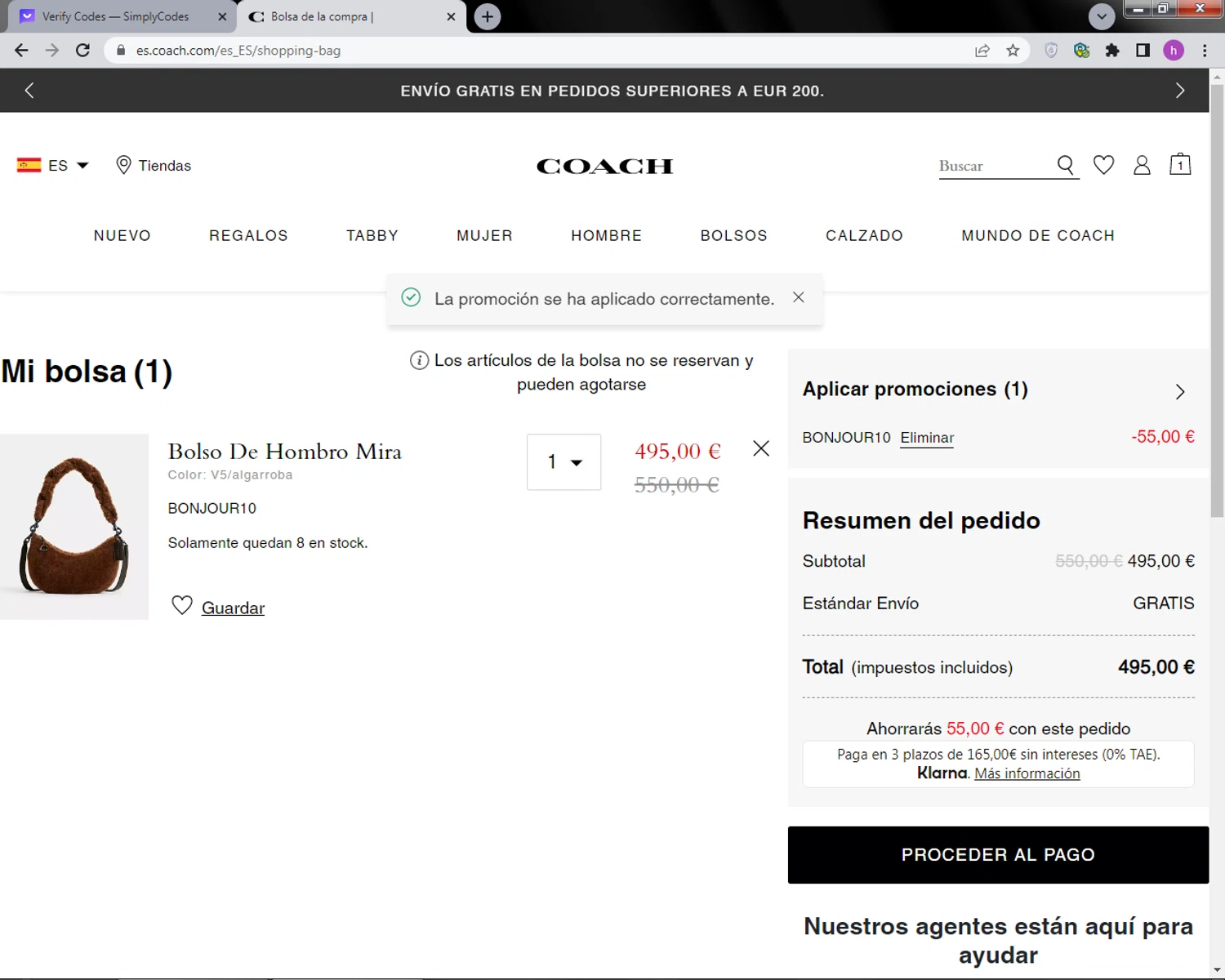Screen dimensions: 1225x980
Task: Reload the Coach shopping bag page
Action: click(x=82, y=51)
